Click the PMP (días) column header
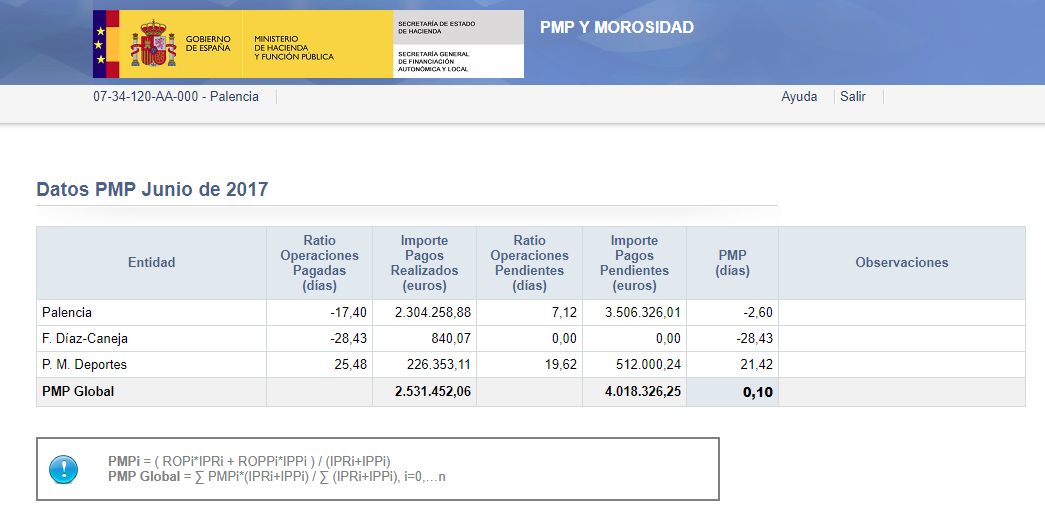The image size is (1045, 519). (x=732, y=262)
